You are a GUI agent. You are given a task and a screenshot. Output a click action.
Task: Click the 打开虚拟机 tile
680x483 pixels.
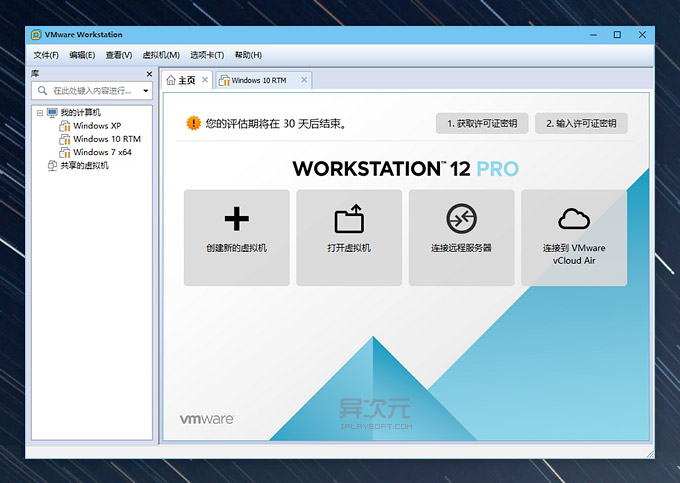349,238
